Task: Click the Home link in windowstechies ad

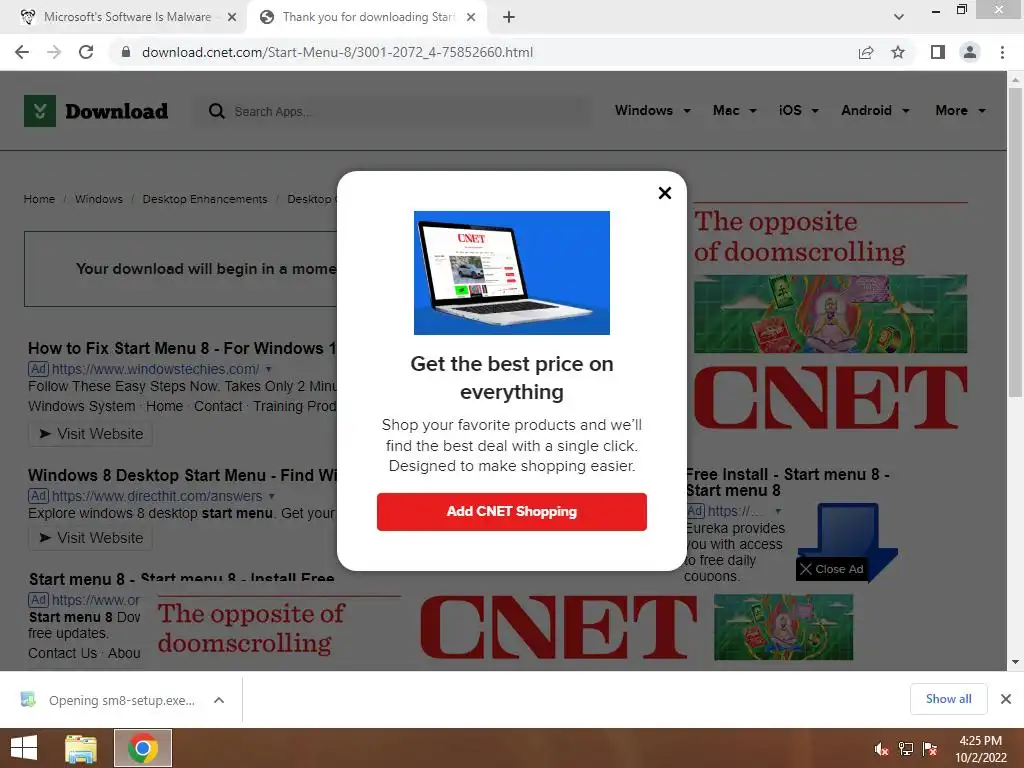Action: [165, 406]
